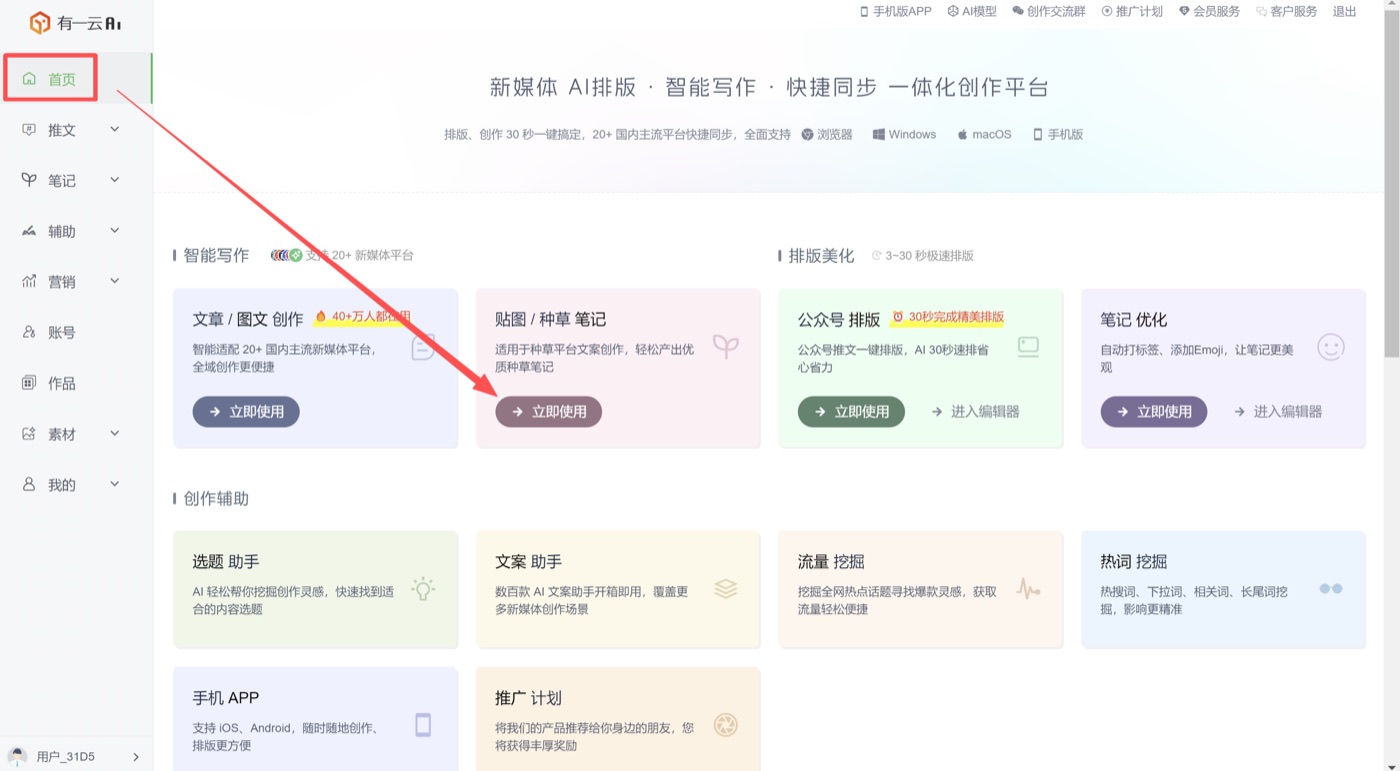Click 进入编辑器 under 笔记 优化

click(x=1278, y=411)
